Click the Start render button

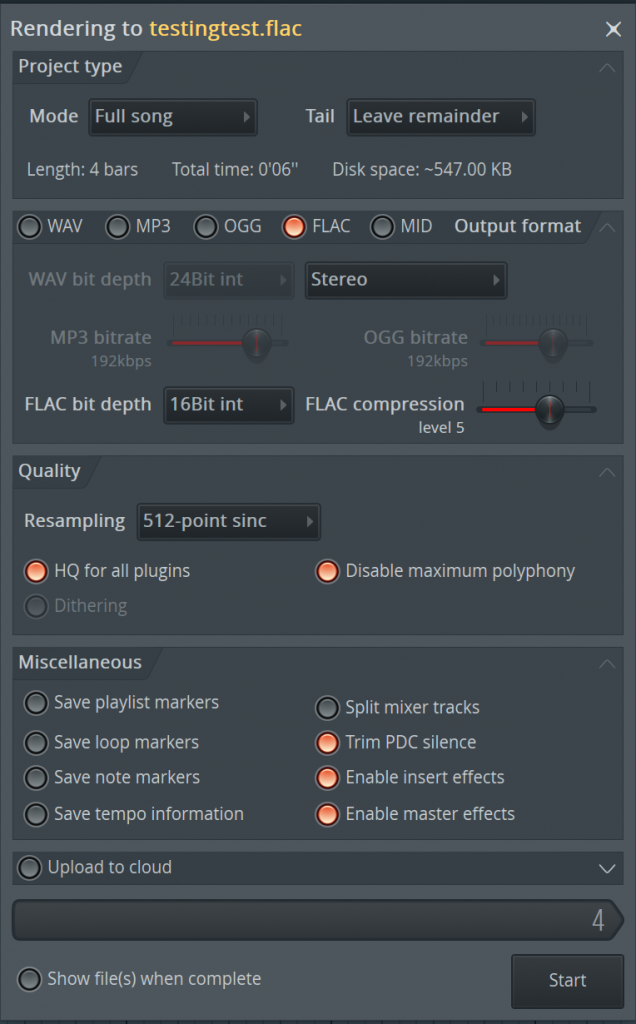[567, 981]
